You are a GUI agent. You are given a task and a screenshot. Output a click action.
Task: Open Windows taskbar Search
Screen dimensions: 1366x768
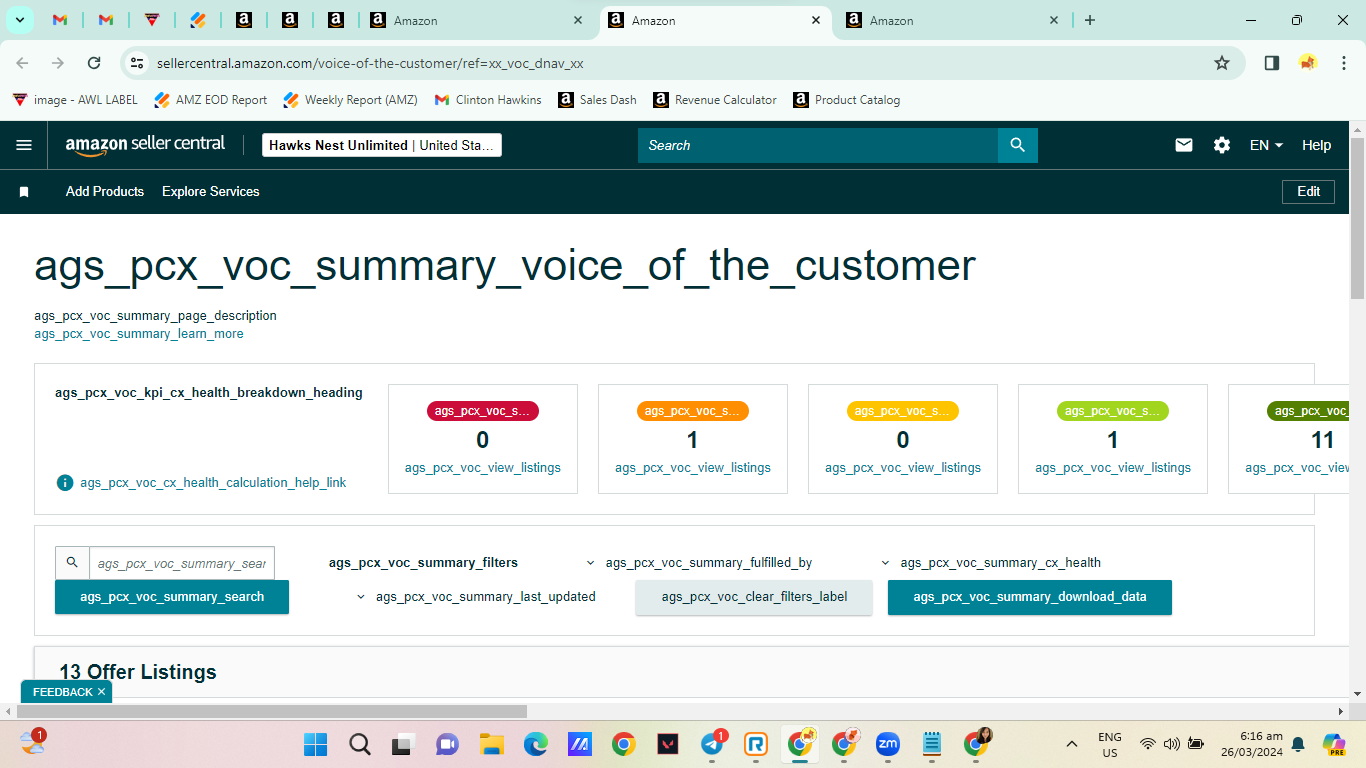pos(359,744)
